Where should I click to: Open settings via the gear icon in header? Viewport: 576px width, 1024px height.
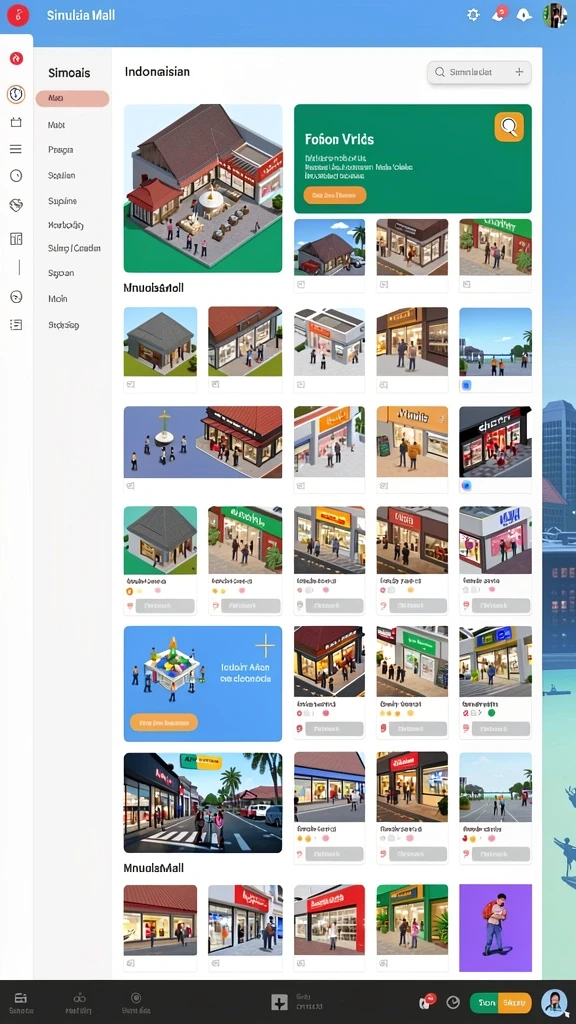click(473, 15)
